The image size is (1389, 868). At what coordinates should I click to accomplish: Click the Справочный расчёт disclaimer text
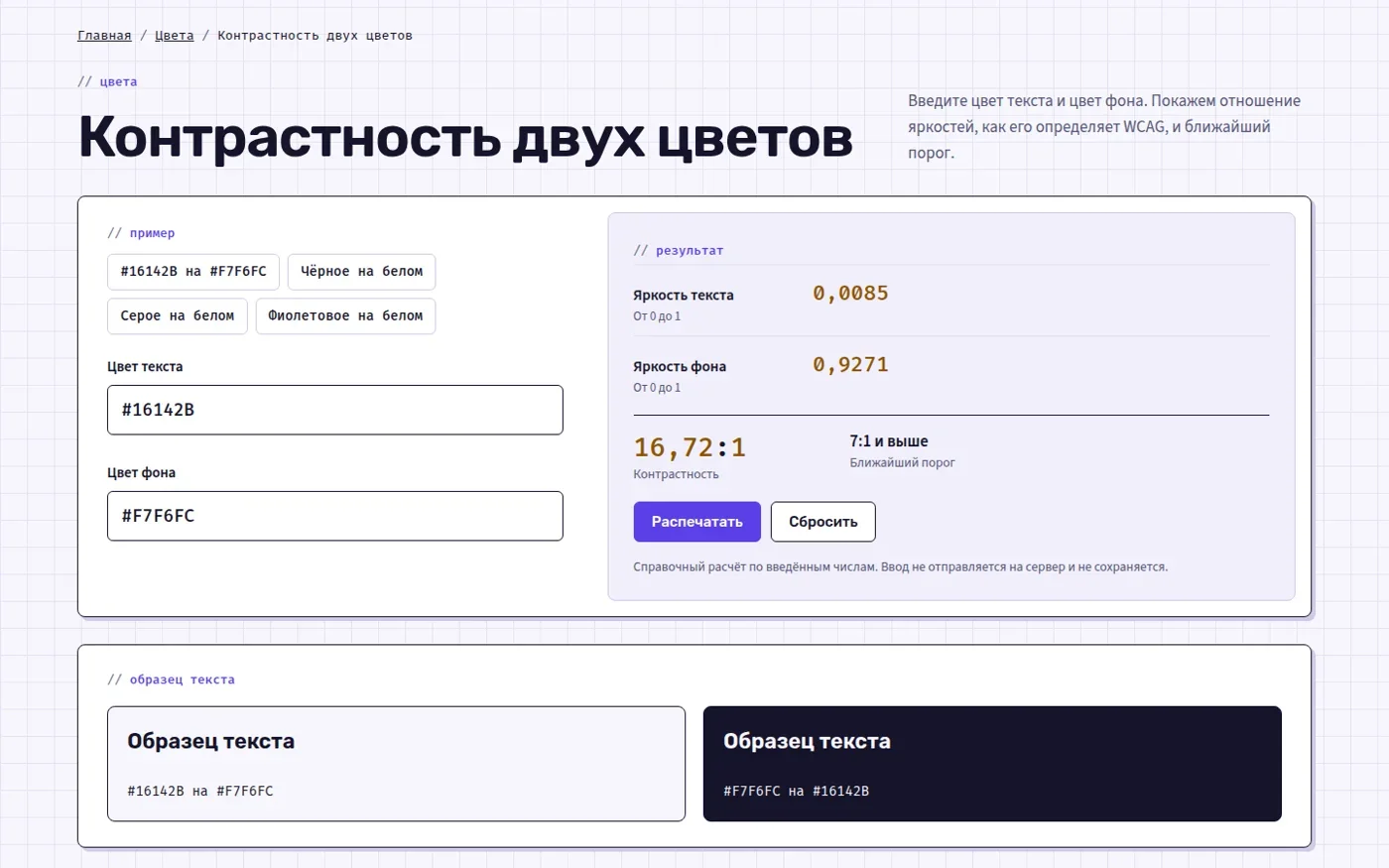pos(900,567)
